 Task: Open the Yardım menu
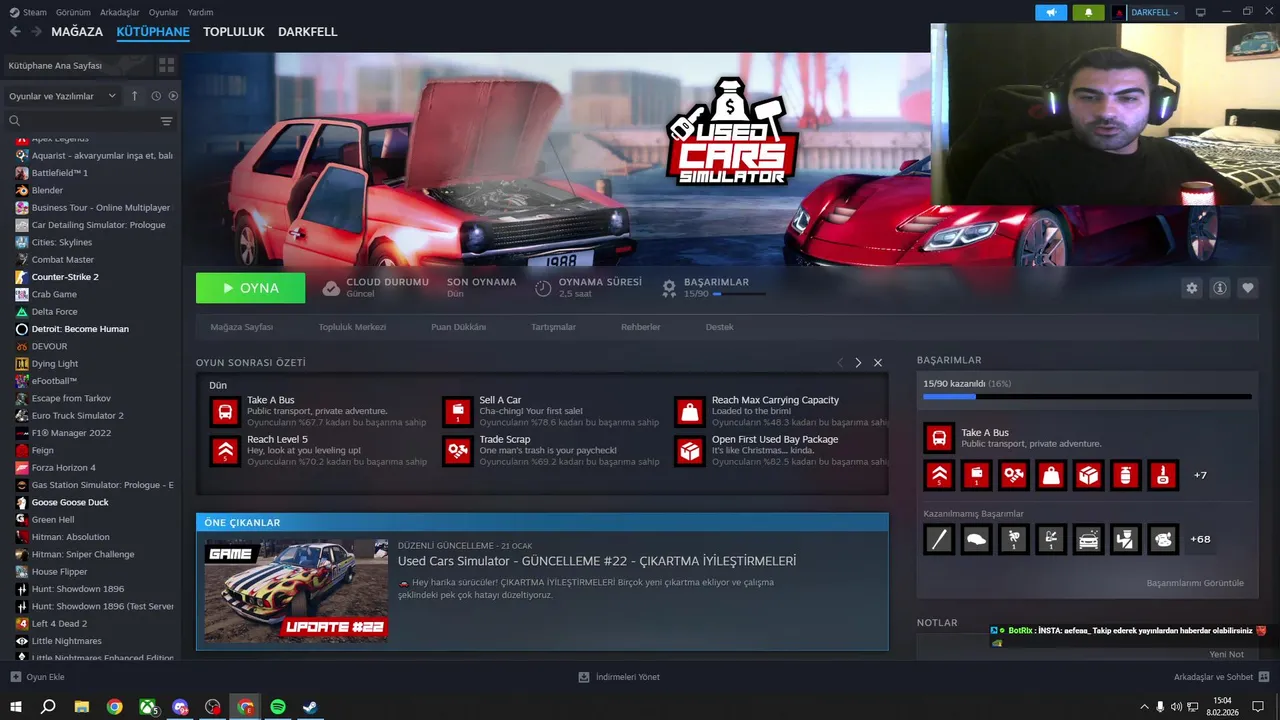[x=200, y=12]
